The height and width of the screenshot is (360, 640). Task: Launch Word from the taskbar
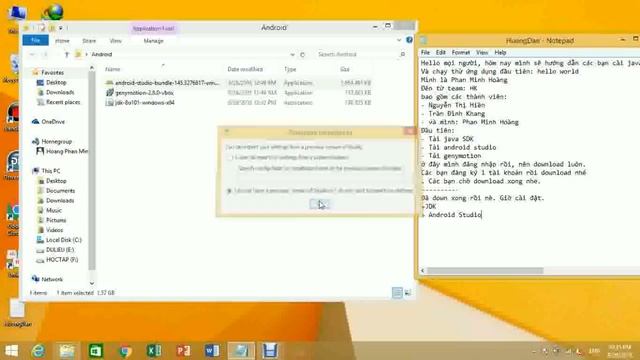point(212,351)
